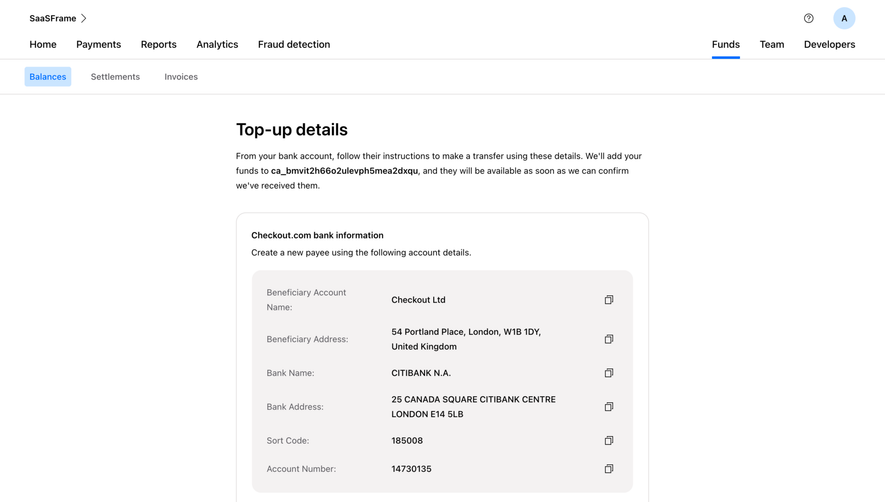This screenshot has height=502, width=885.
Task: Click the SaaSFrame account name
Action: click(x=52, y=19)
